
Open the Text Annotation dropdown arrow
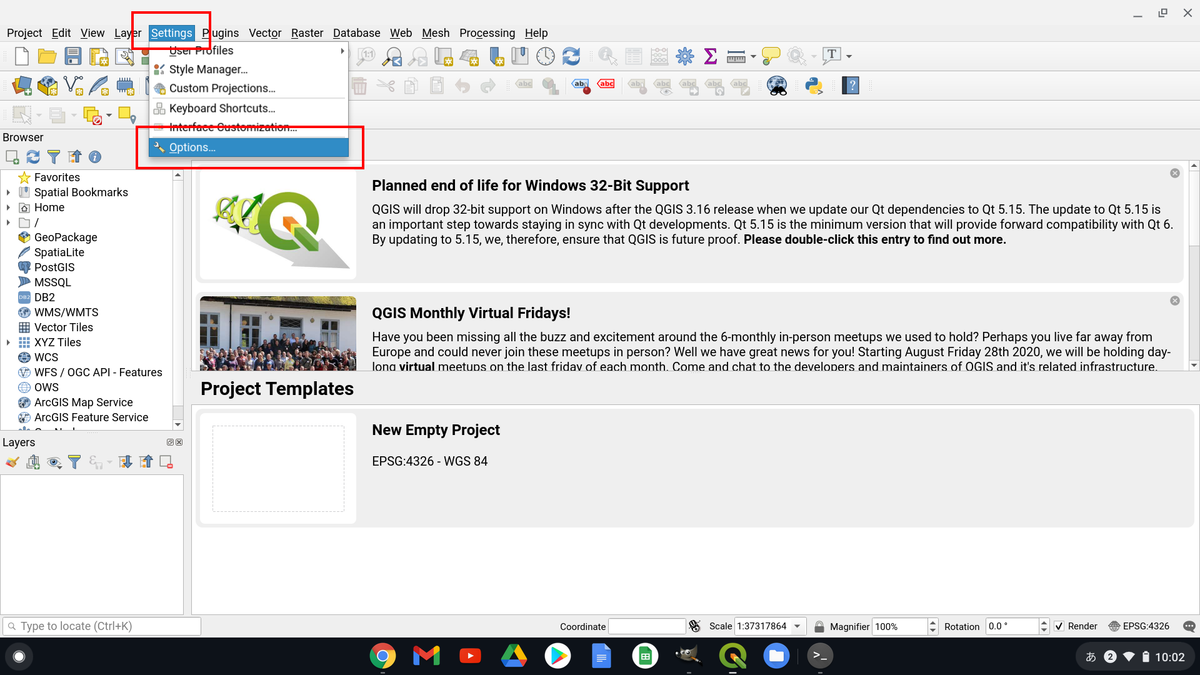pyautogui.click(x=849, y=57)
